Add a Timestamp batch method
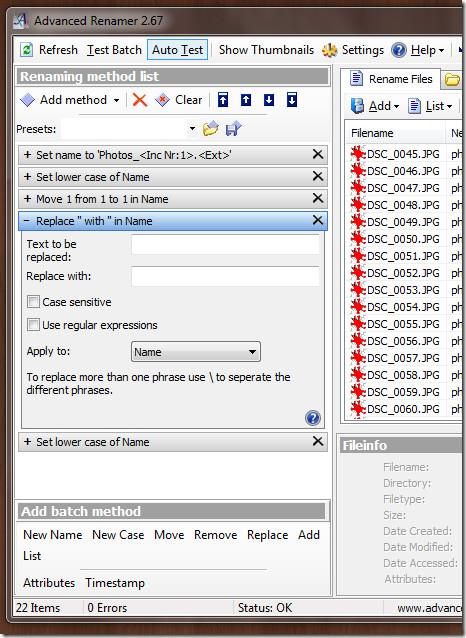 tap(115, 583)
